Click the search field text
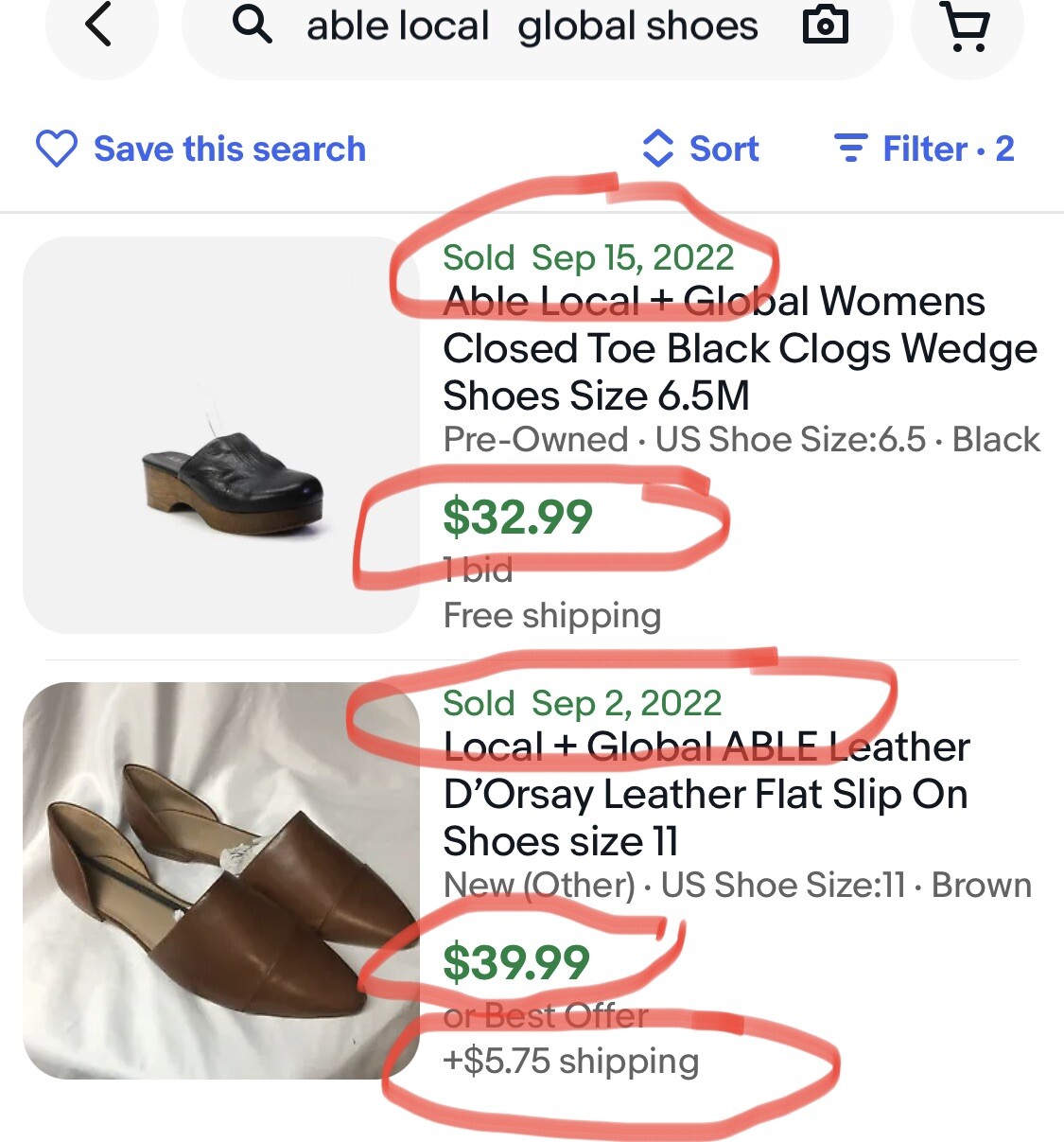 pyautogui.click(x=532, y=26)
